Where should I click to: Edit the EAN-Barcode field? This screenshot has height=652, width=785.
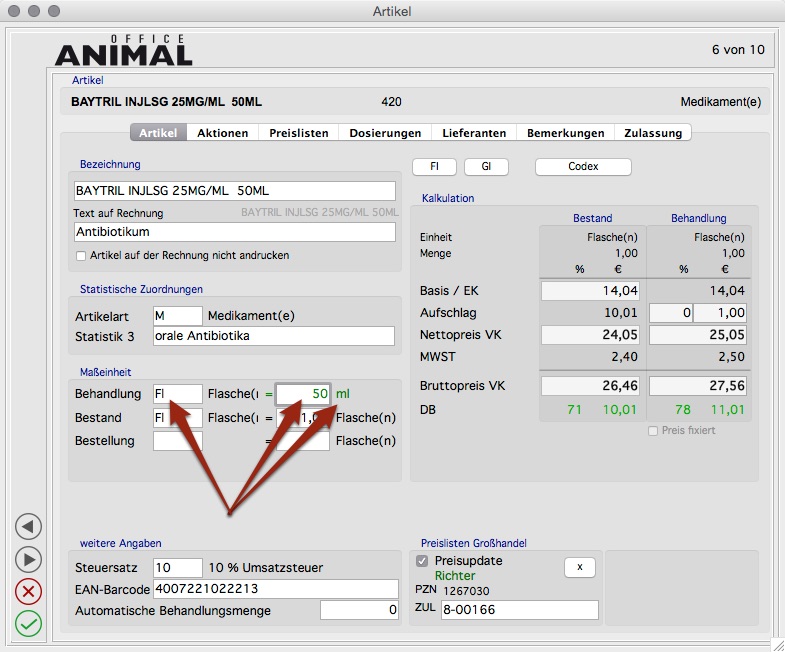276,589
